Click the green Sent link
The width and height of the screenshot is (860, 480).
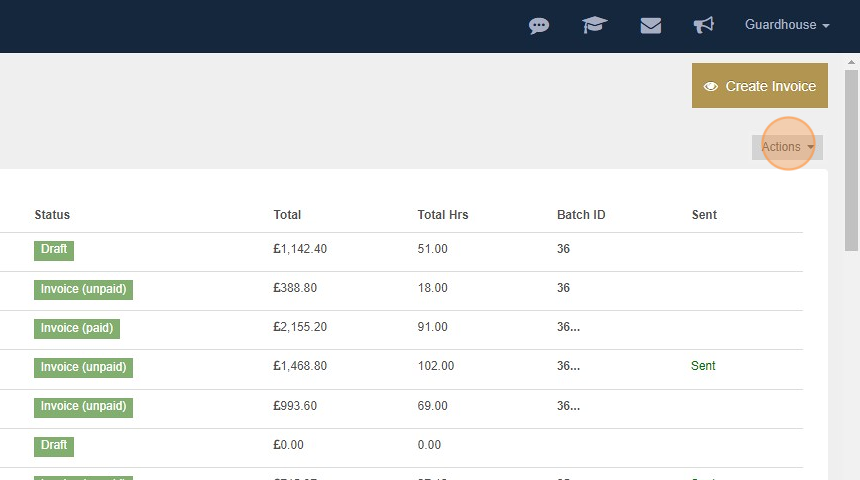(x=703, y=366)
